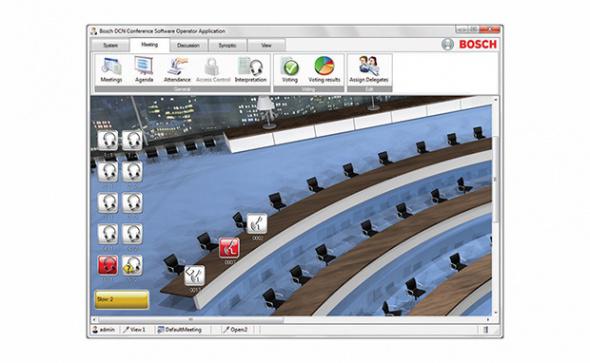The image size is (590, 363).
Task: Select the red interpreter headset icon
Action: pos(108,265)
